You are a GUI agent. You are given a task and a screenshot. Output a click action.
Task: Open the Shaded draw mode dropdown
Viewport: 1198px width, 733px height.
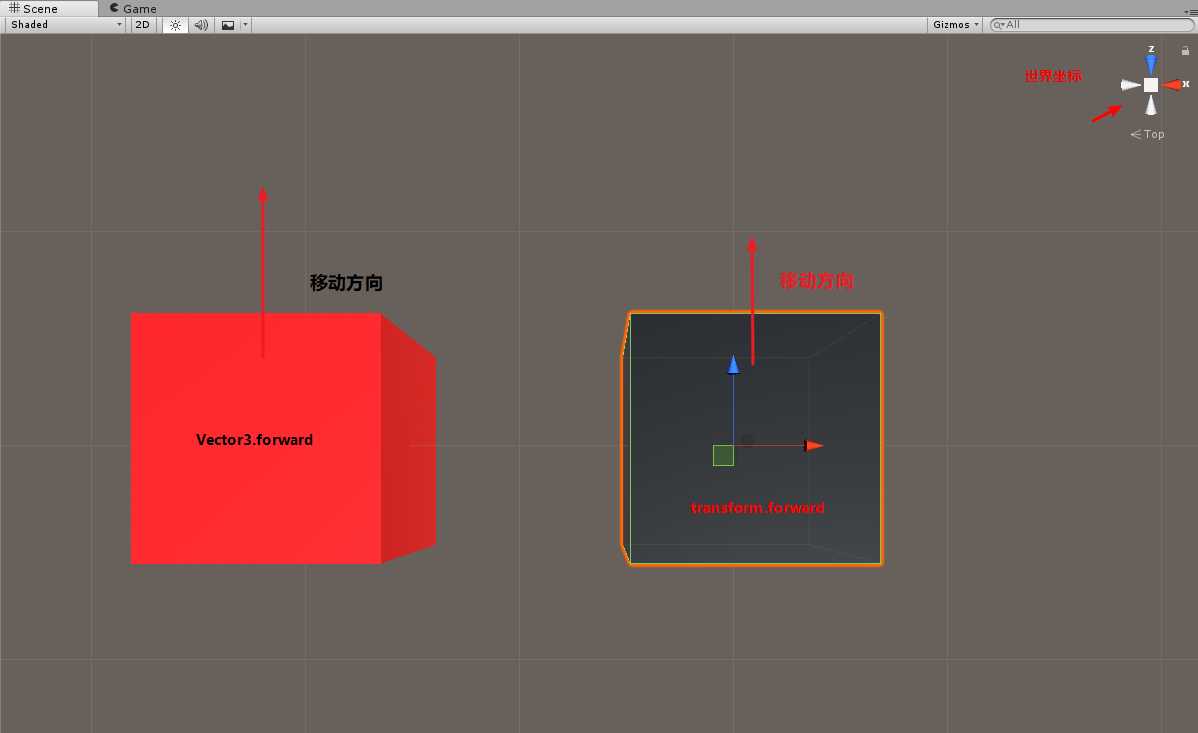tap(66, 24)
